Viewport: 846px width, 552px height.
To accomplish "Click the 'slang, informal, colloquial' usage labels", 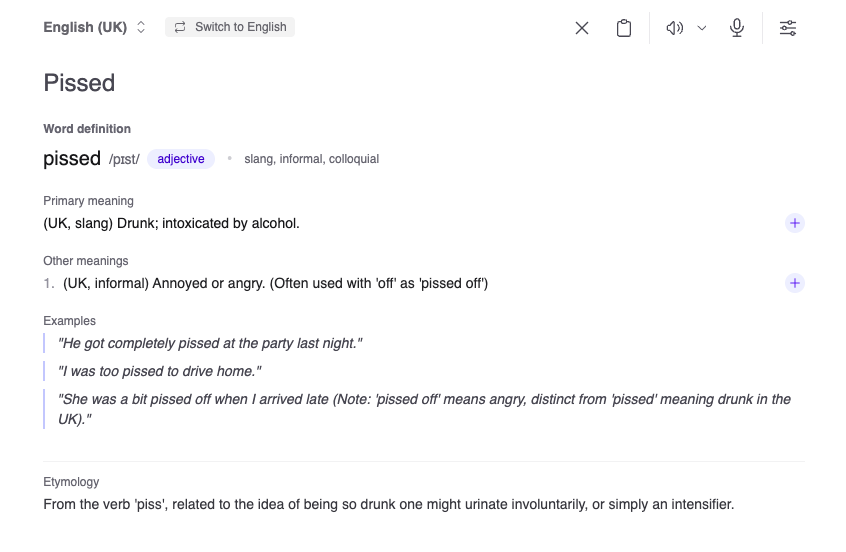I will click(311, 159).
